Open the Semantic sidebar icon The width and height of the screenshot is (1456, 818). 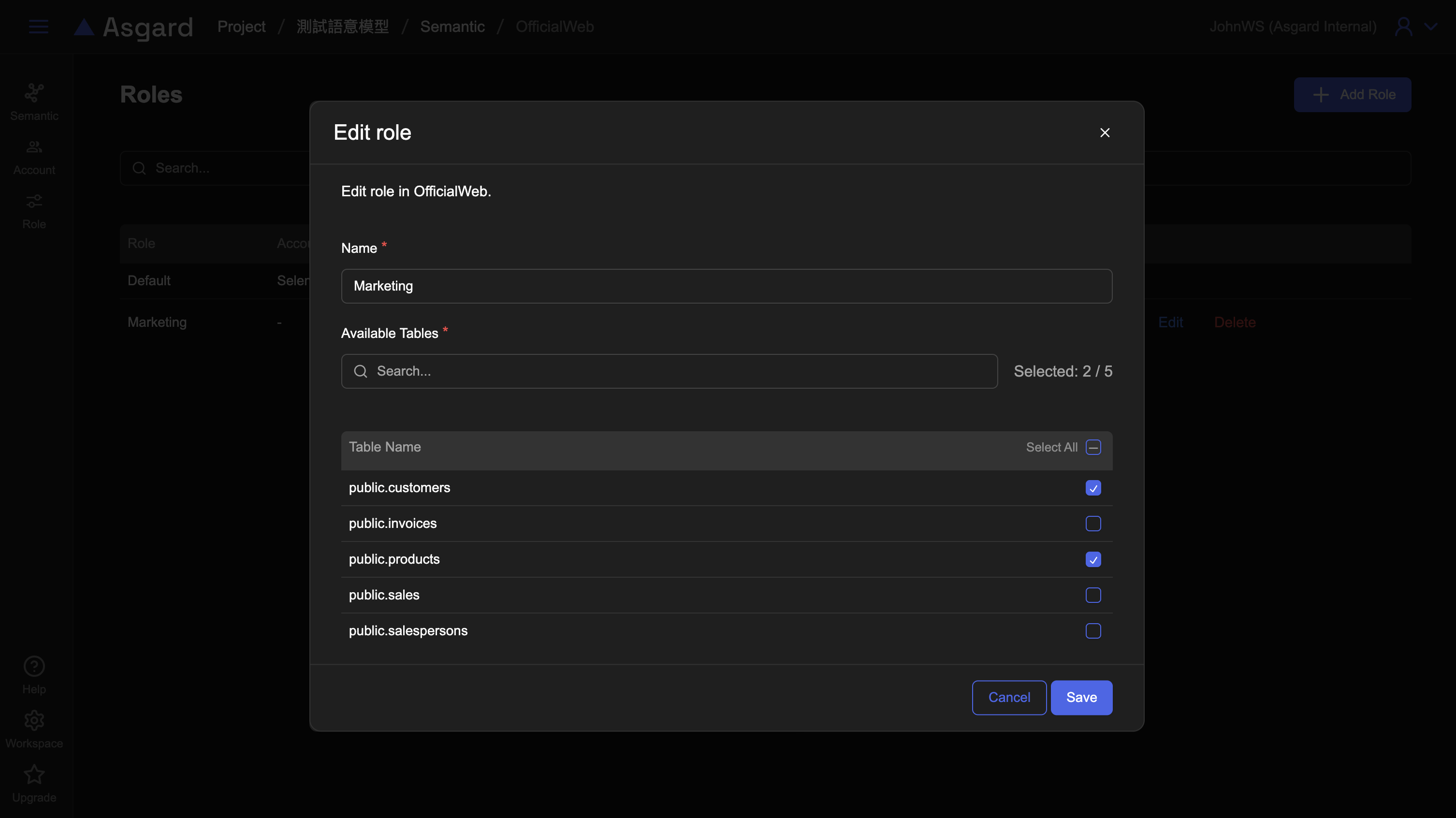(x=34, y=93)
